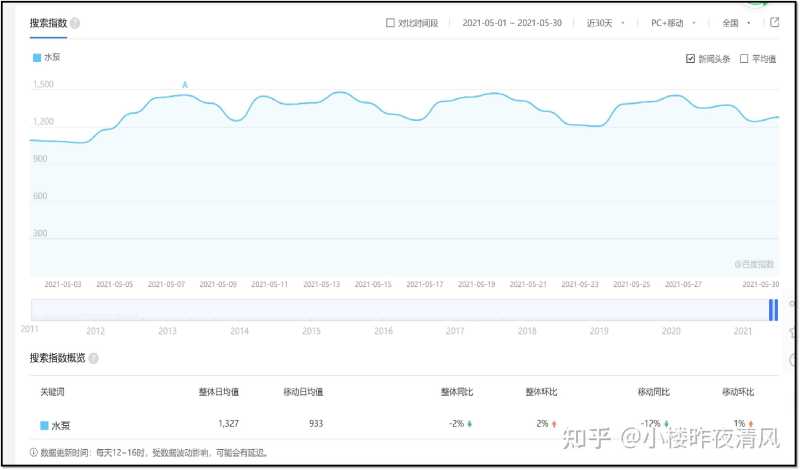800x470 pixels.
Task: Click the 整体同比 column header
Action: 457,392
